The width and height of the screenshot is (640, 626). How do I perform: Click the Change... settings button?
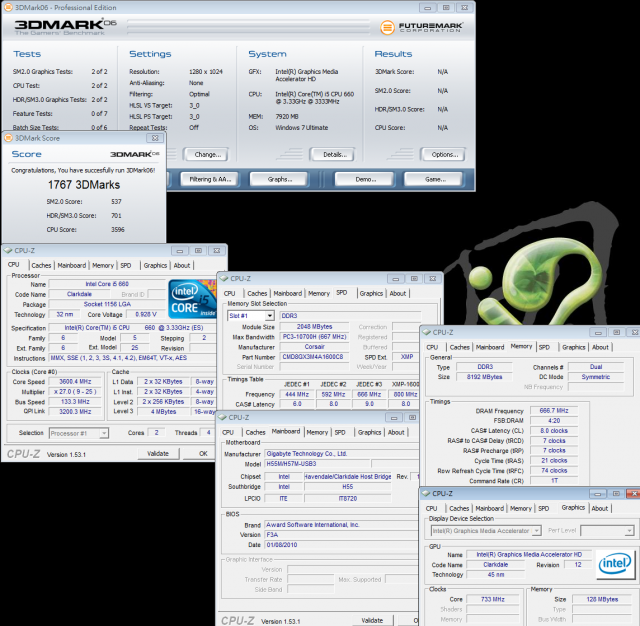point(207,155)
